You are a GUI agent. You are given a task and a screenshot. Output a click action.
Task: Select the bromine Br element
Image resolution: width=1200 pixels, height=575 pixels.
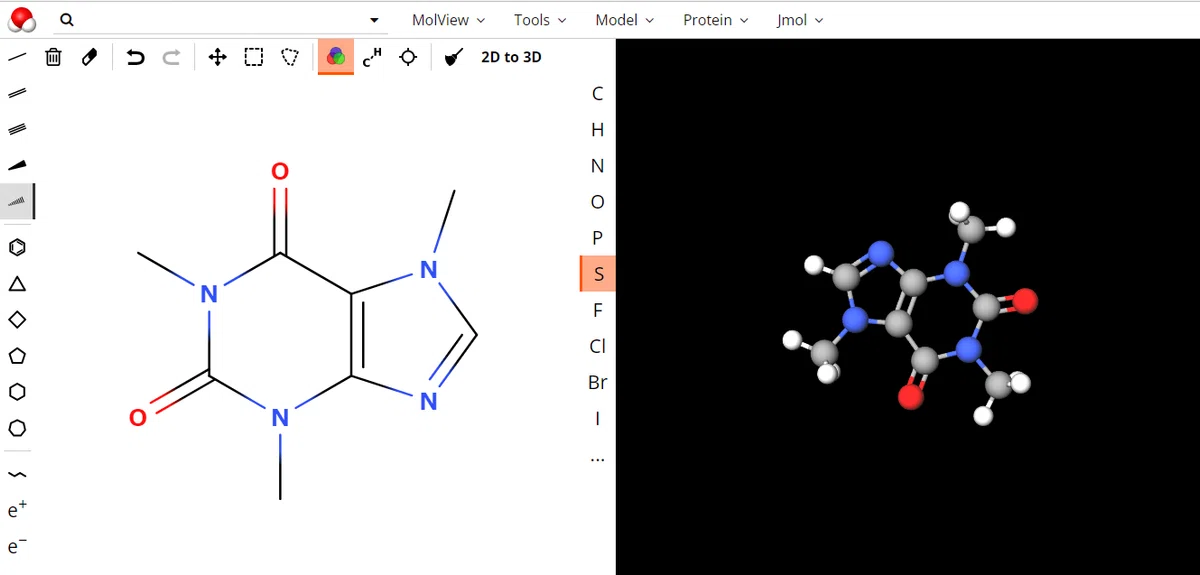click(x=598, y=382)
